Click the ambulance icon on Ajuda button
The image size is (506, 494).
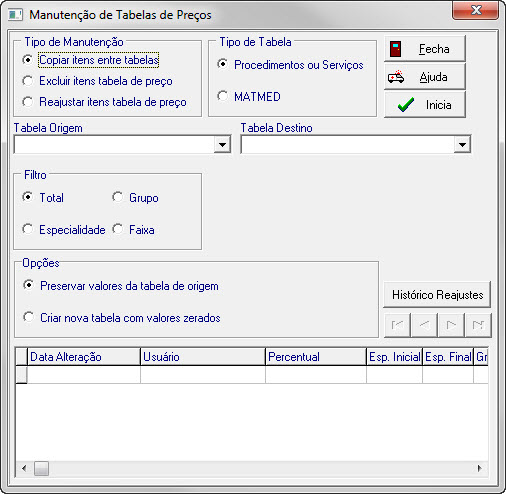coord(396,77)
